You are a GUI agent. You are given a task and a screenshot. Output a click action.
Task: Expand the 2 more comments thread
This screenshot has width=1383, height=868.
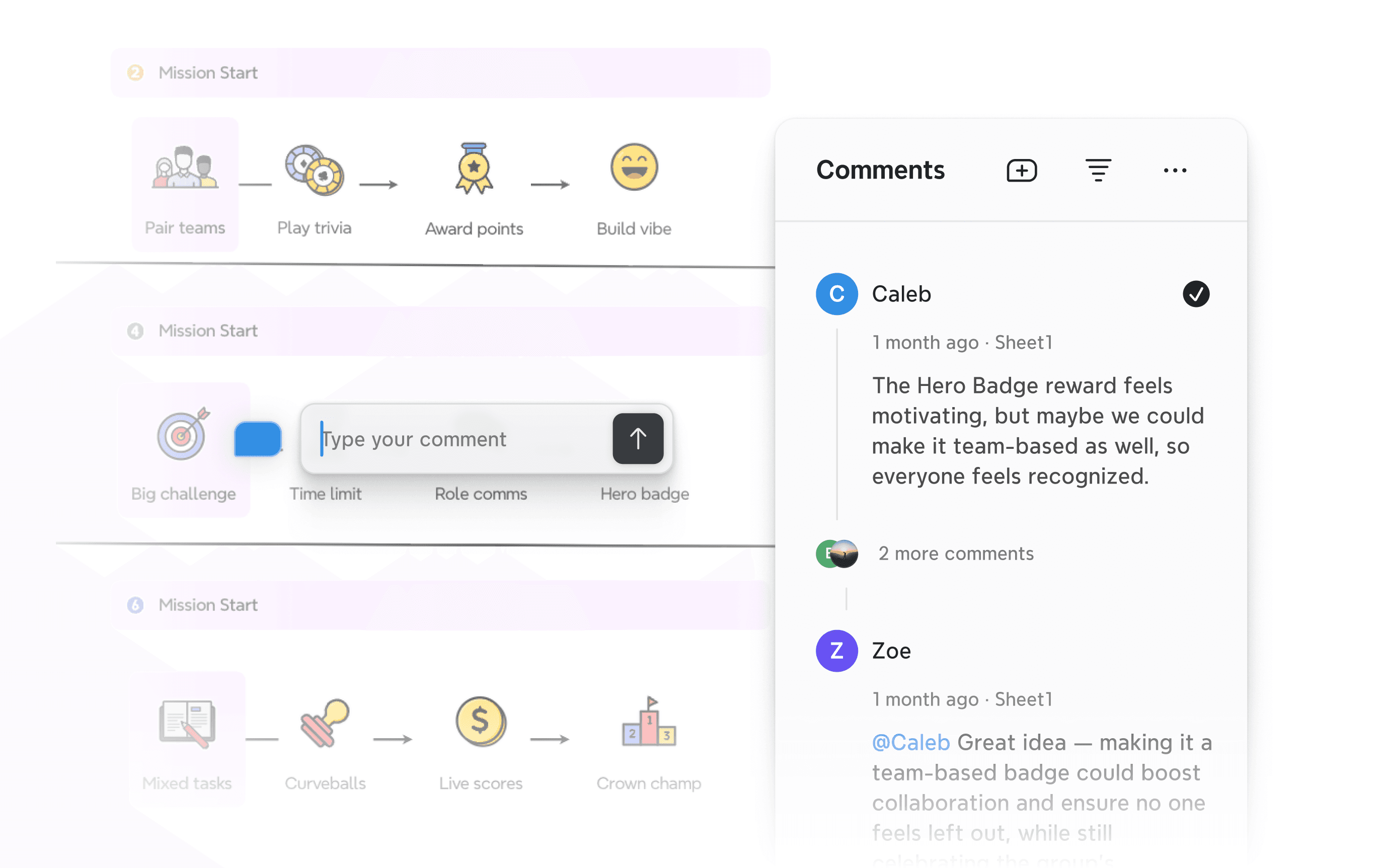956,554
